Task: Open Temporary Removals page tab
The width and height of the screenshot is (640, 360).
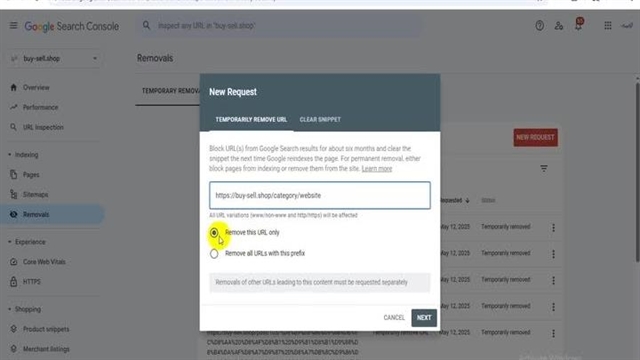Action: click(171, 91)
